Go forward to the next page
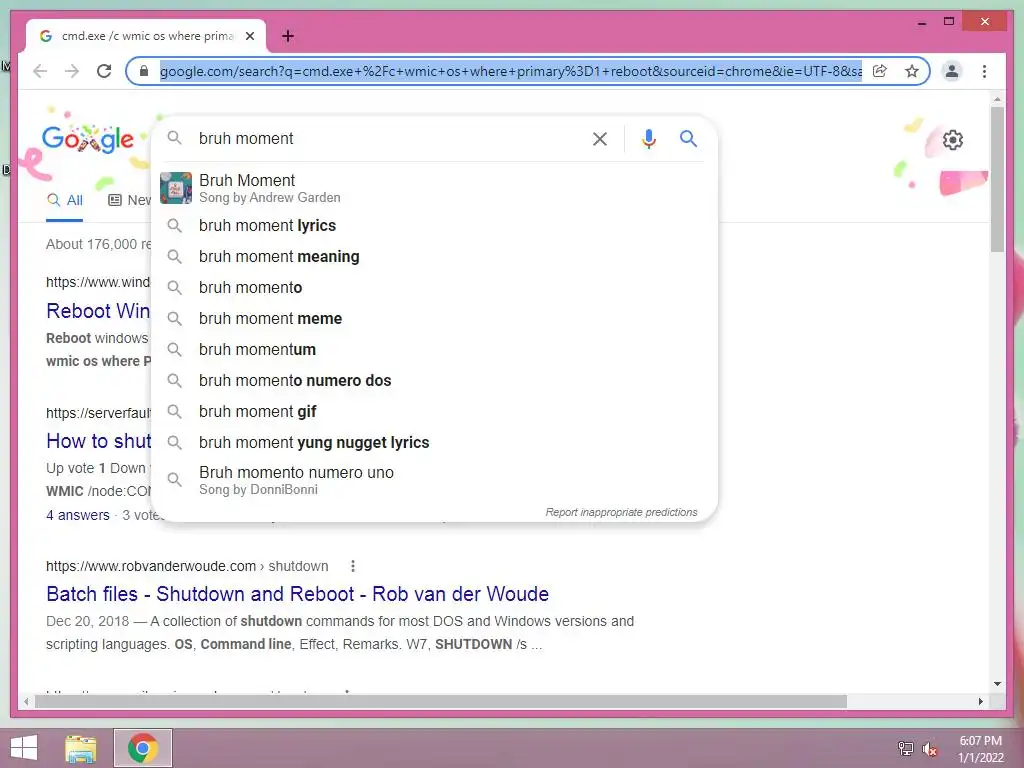1024x768 pixels. click(72, 71)
